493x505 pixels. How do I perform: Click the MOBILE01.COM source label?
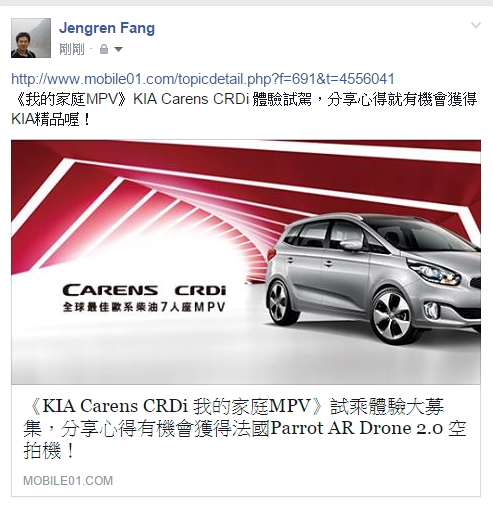tap(68, 481)
